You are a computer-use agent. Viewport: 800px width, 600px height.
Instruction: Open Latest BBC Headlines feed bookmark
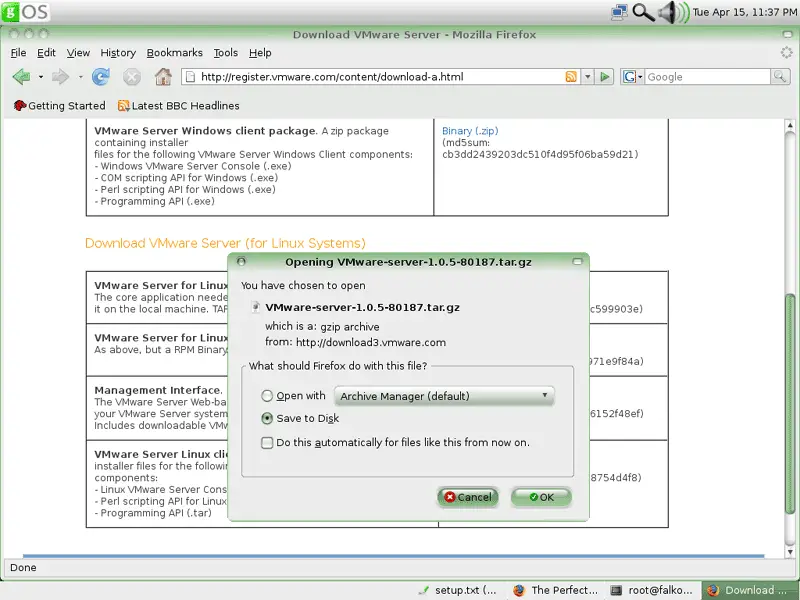(x=179, y=106)
